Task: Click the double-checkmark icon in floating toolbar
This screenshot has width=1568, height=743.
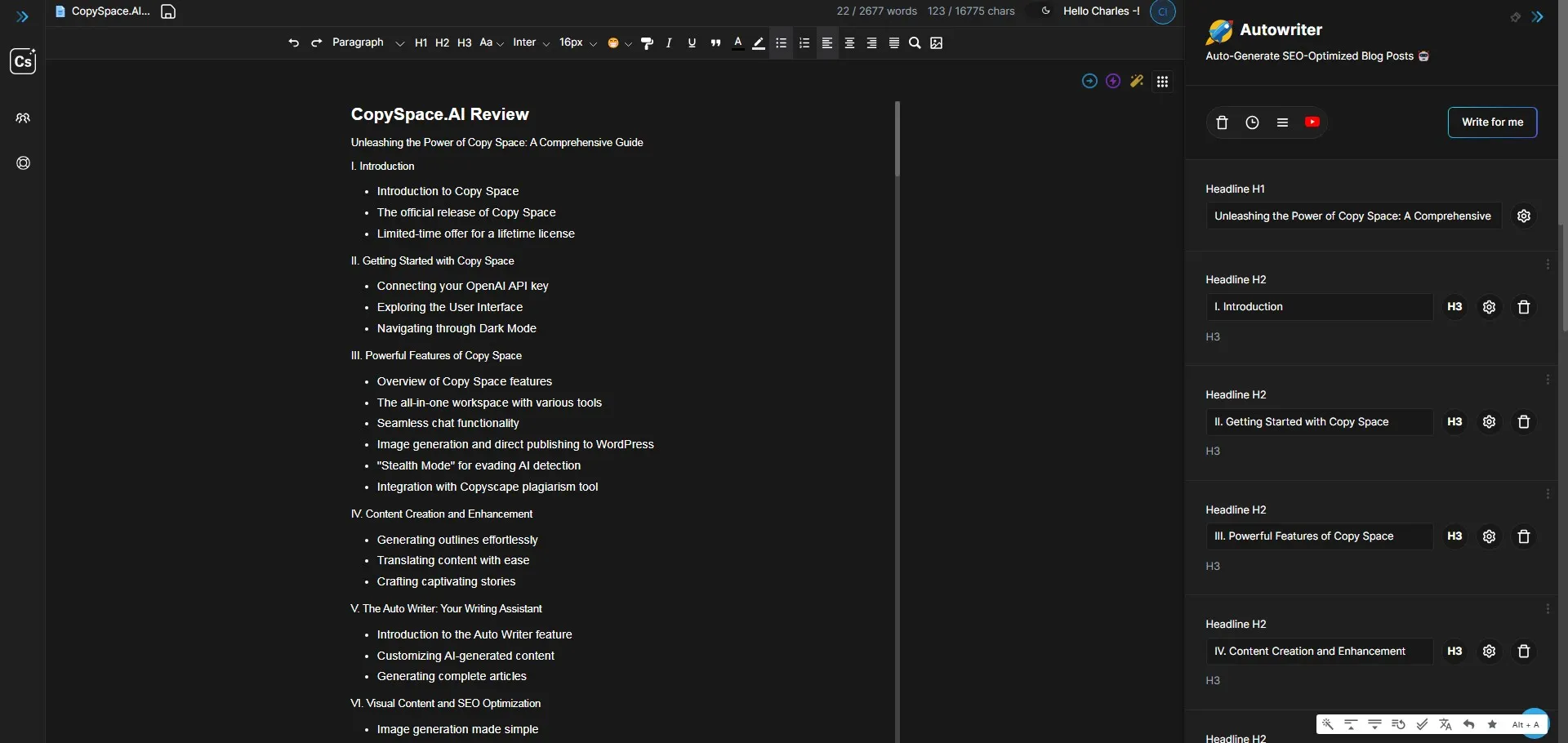Action: coord(1422,724)
